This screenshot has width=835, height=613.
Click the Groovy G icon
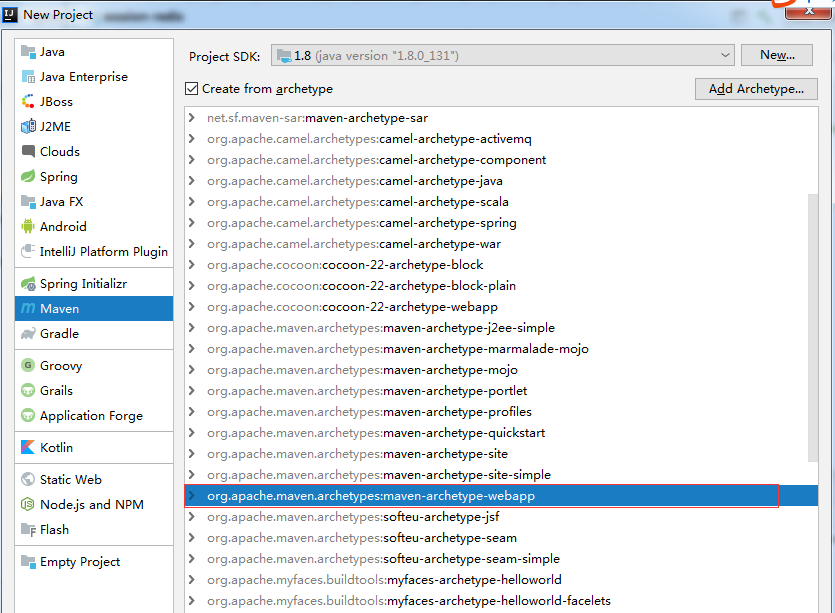point(28,365)
